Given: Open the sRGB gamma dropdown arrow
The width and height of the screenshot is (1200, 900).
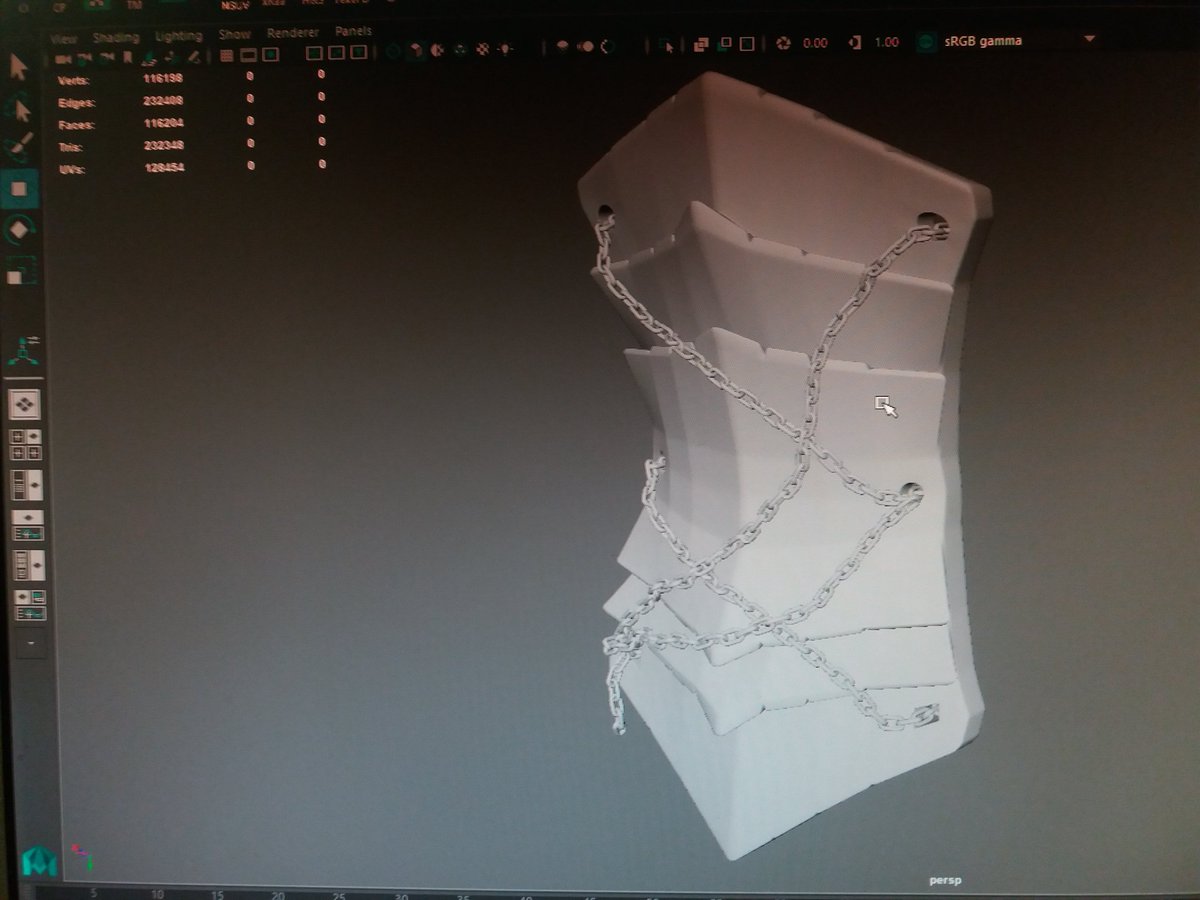Looking at the screenshot, I should pos(1089,39).
